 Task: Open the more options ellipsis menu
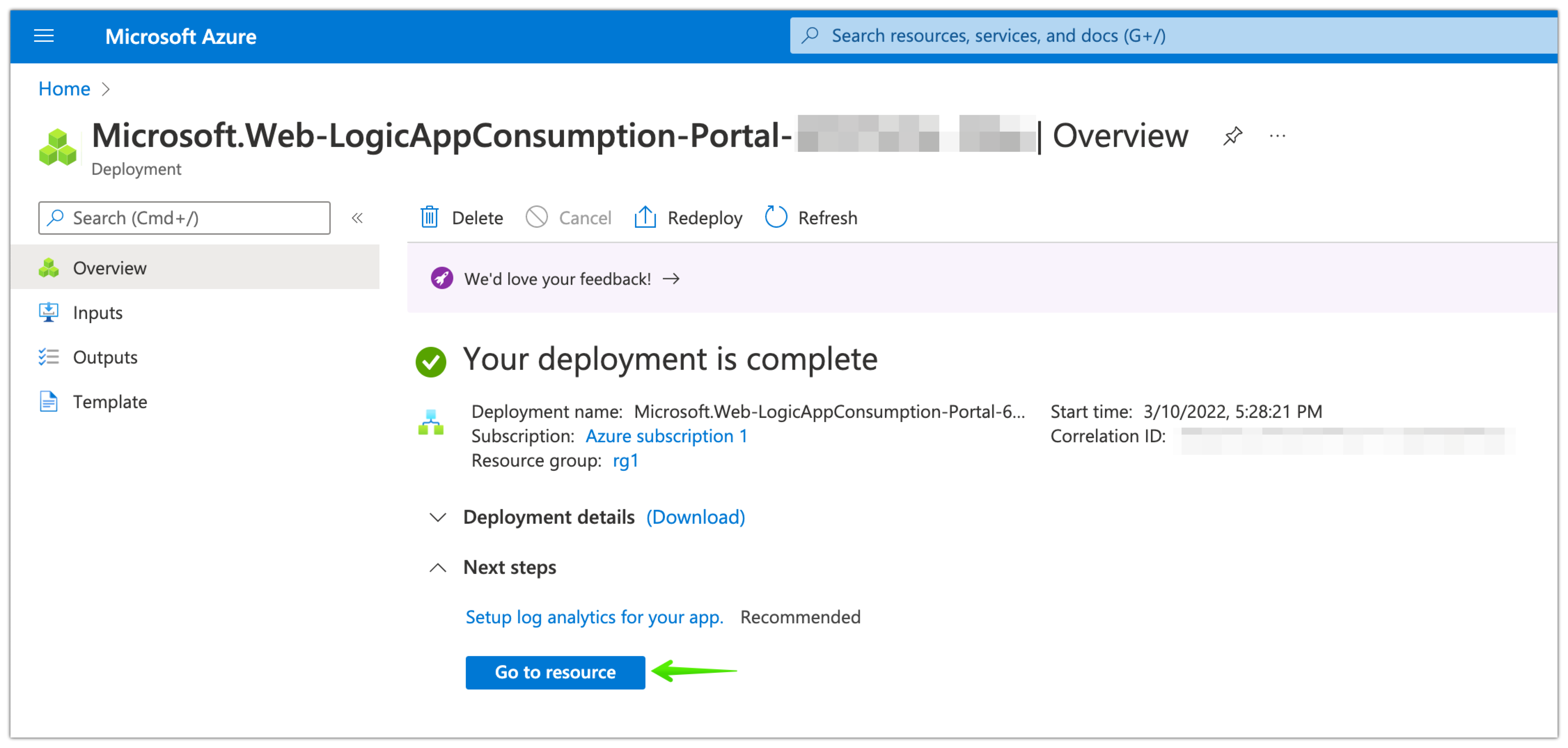click(x=1277, y=136)
